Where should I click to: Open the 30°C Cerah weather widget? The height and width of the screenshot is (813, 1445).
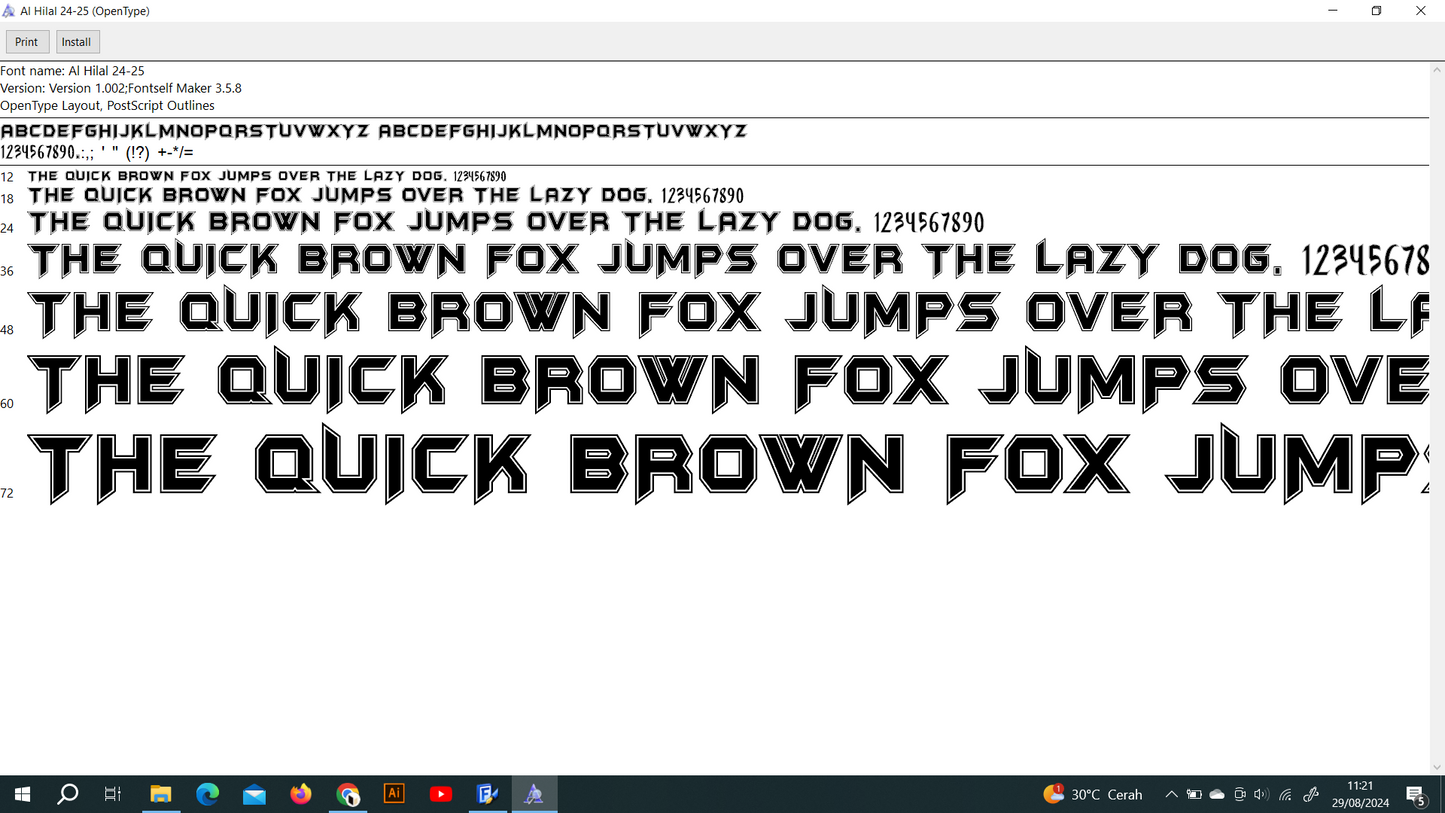[x=1093, y=795]
